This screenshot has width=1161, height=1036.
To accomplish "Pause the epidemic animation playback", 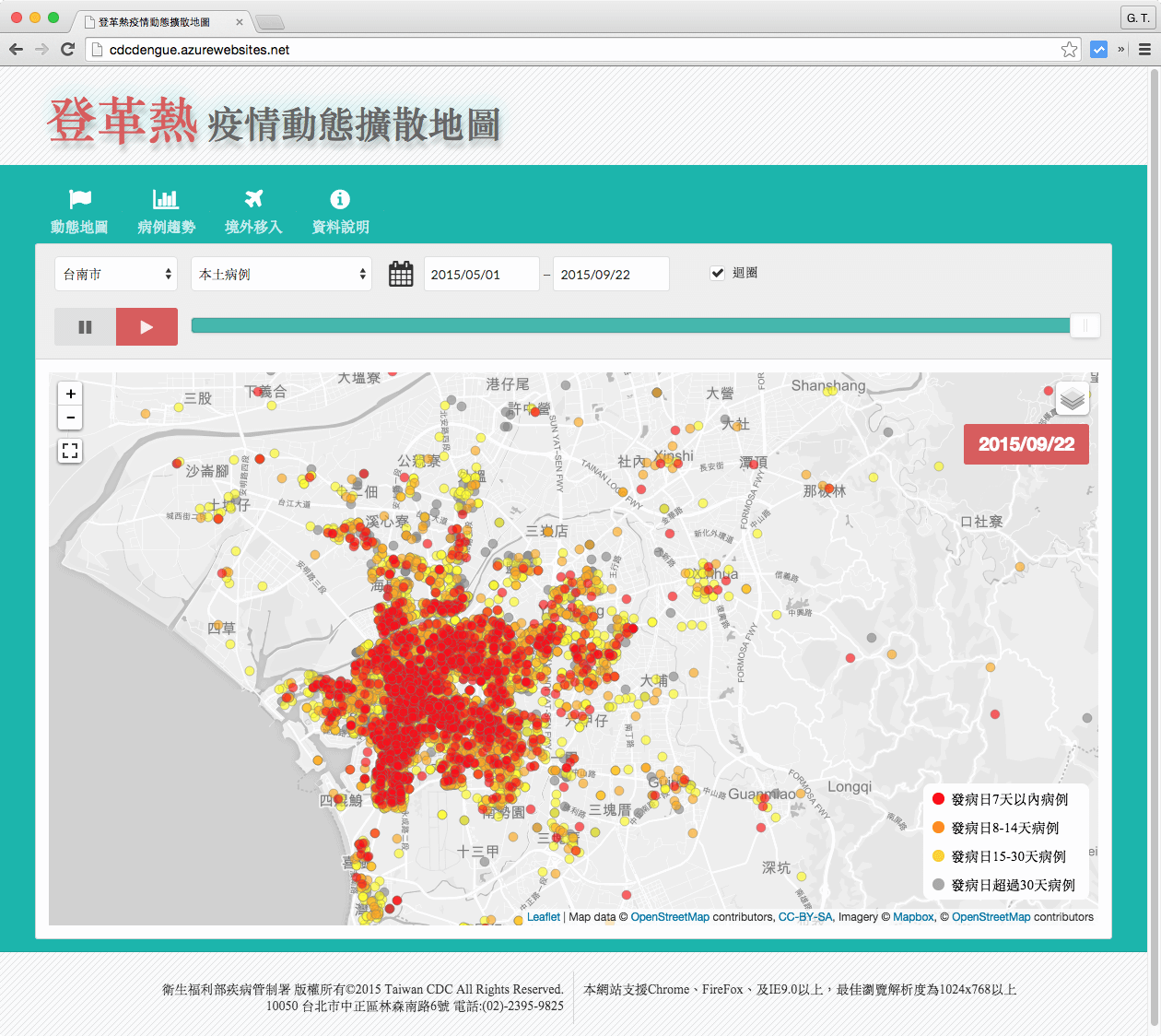I will point(85,326).
